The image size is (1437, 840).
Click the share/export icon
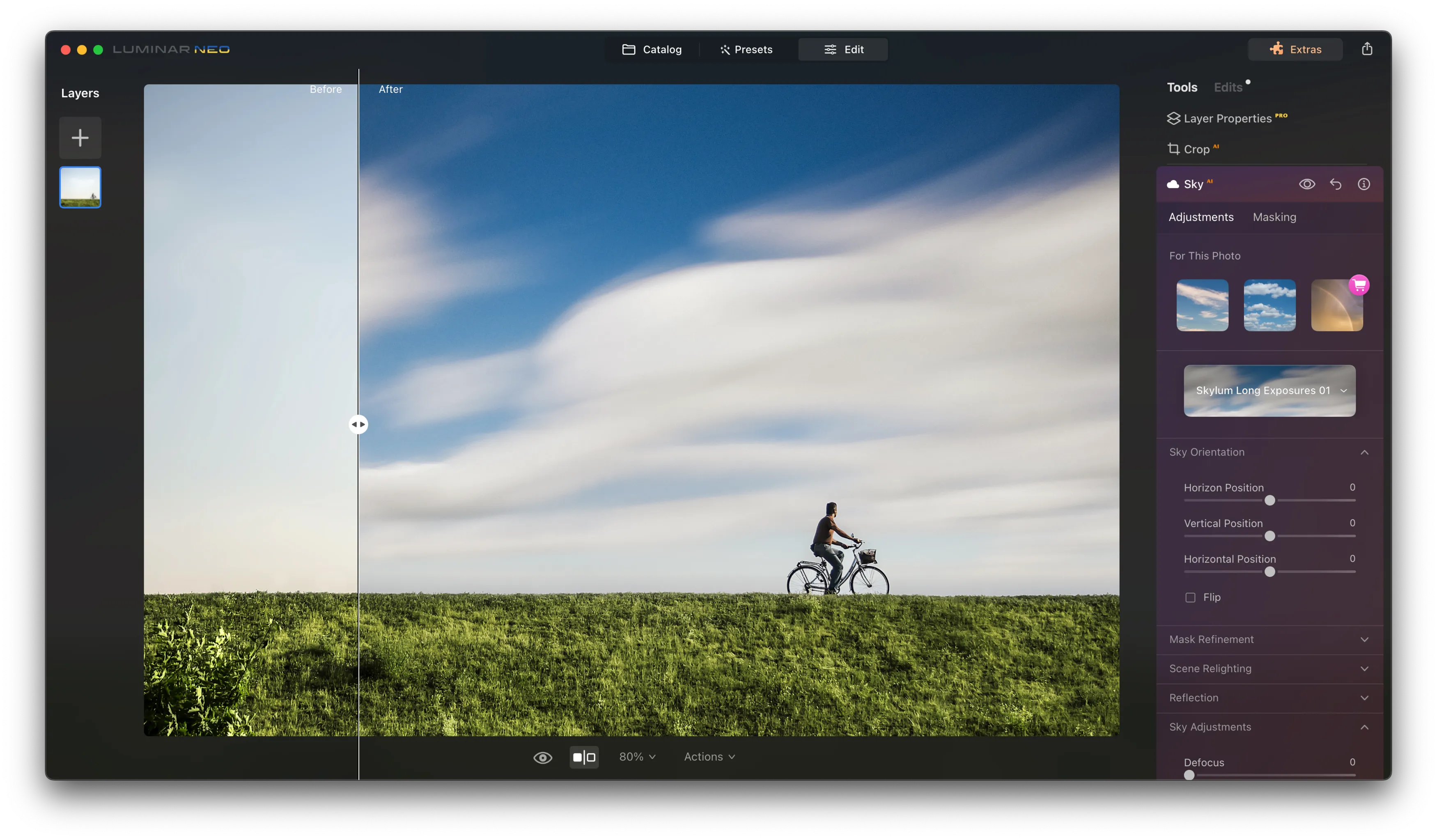click(1367, 49)
